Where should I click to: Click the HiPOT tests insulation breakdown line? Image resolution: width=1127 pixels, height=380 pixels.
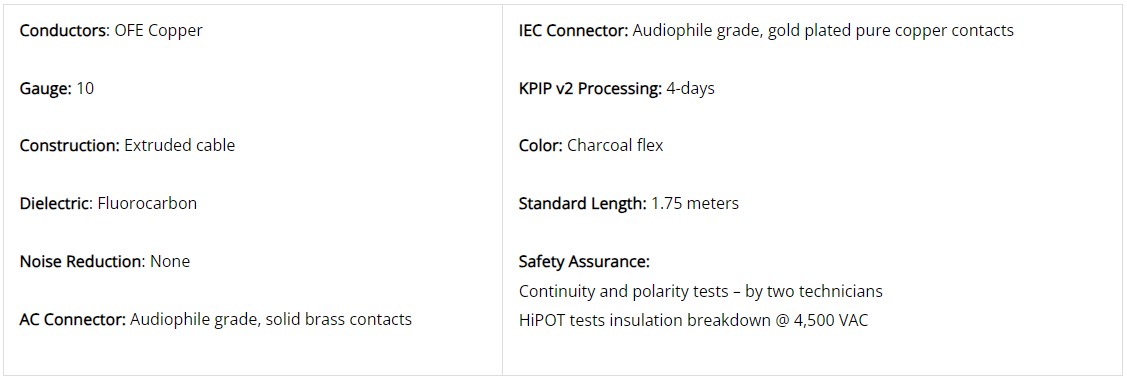click(x=694, y=320)
